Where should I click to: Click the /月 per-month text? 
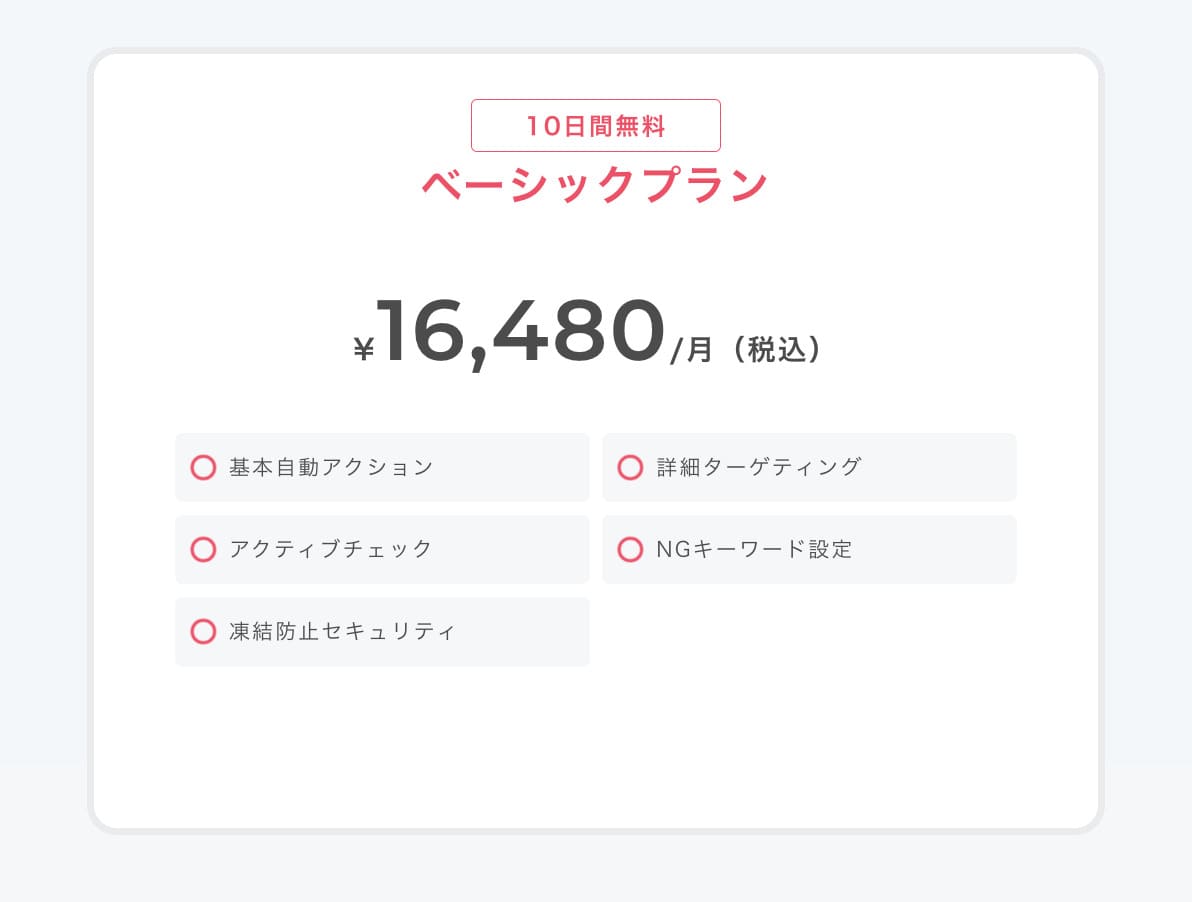click(x=692, y=350)
